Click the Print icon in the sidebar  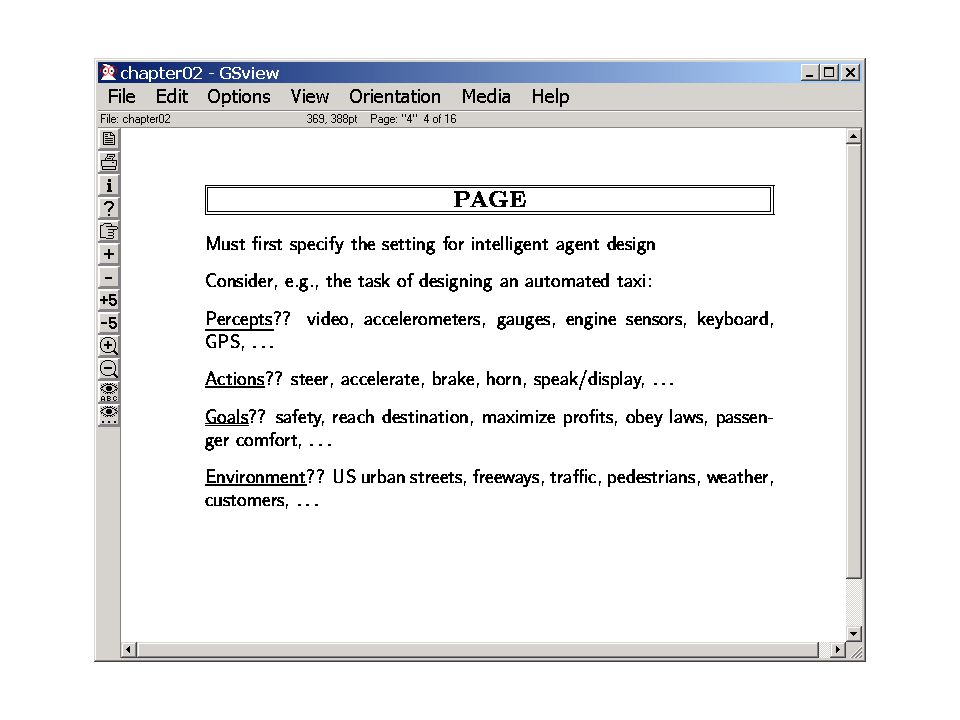pos(108,162)
